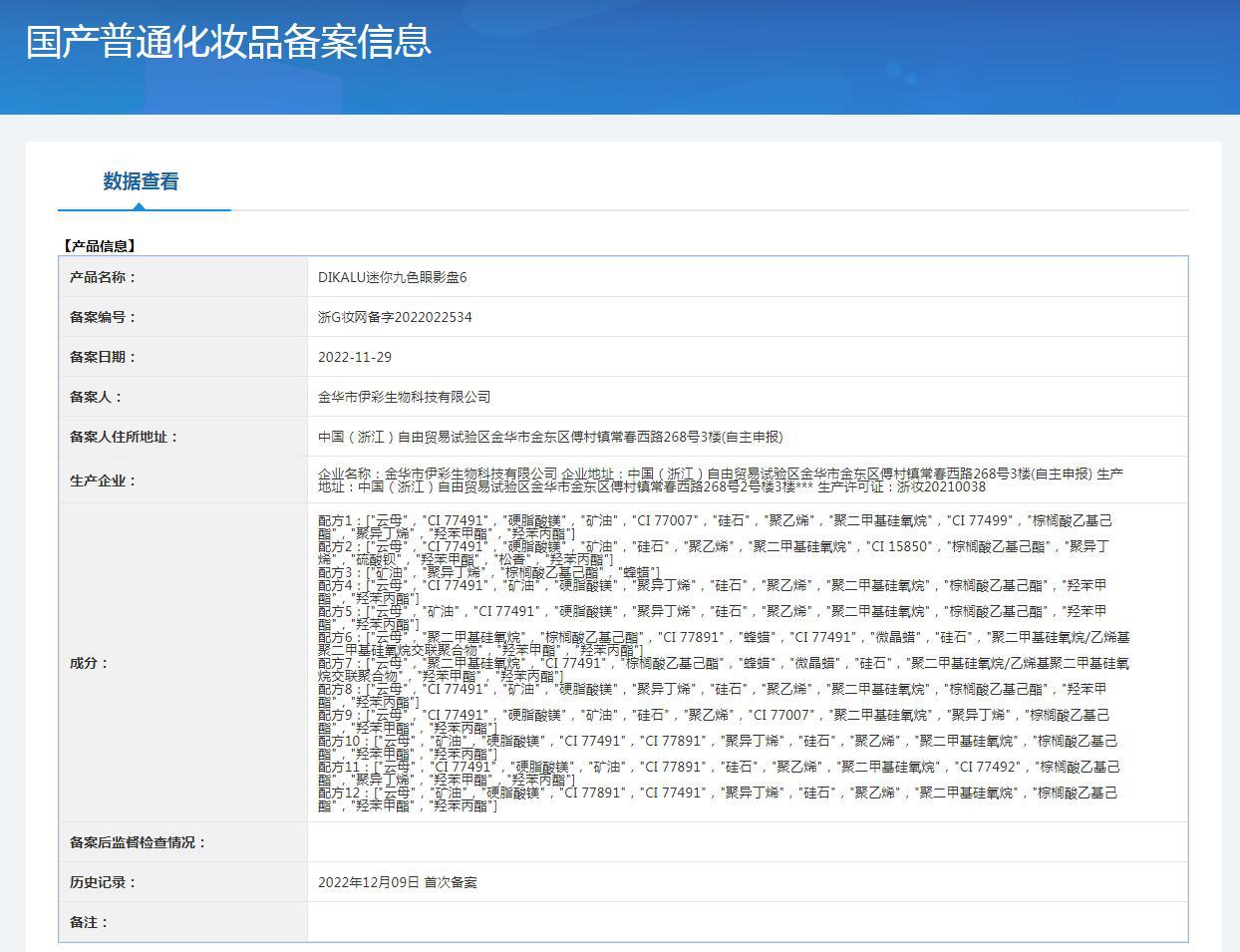Select the 配方2 ingredient line
Image resolution: width=1240 pixels, height=952 pixels.
[x=714, y=553]
